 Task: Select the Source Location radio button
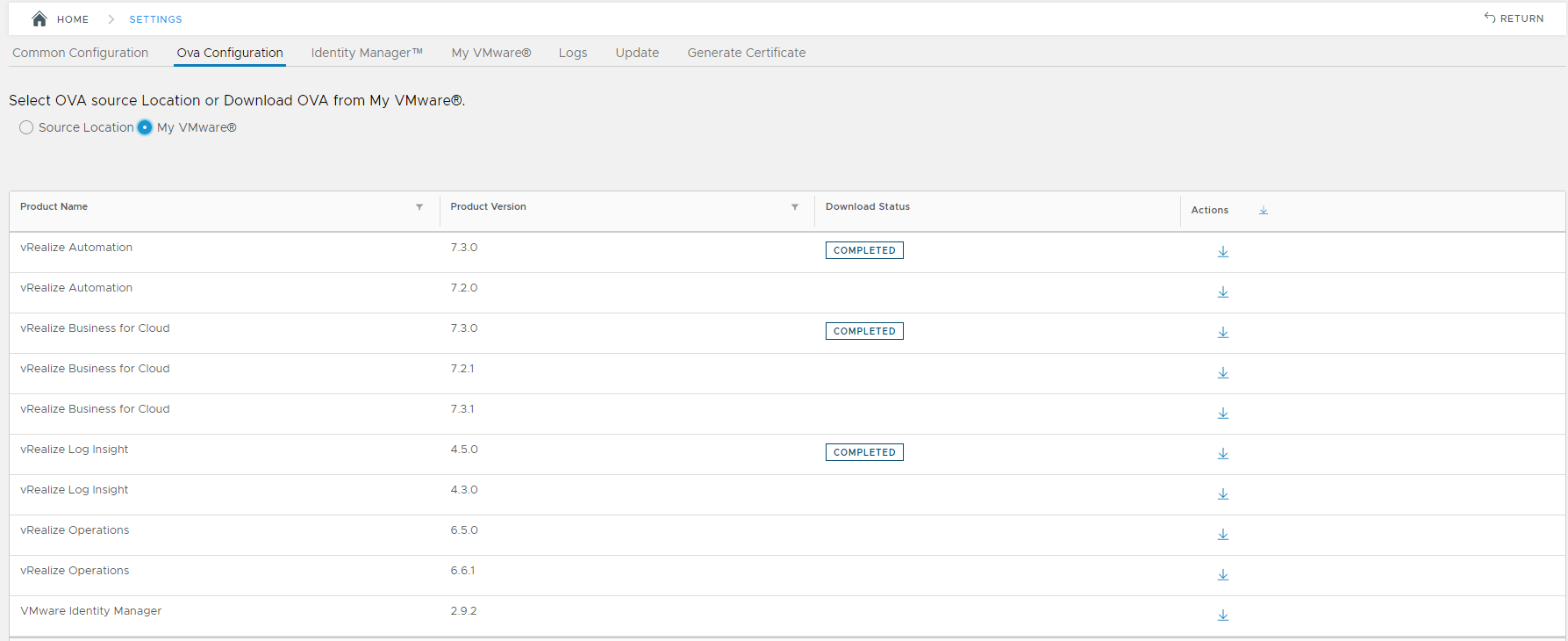point(26,127)
